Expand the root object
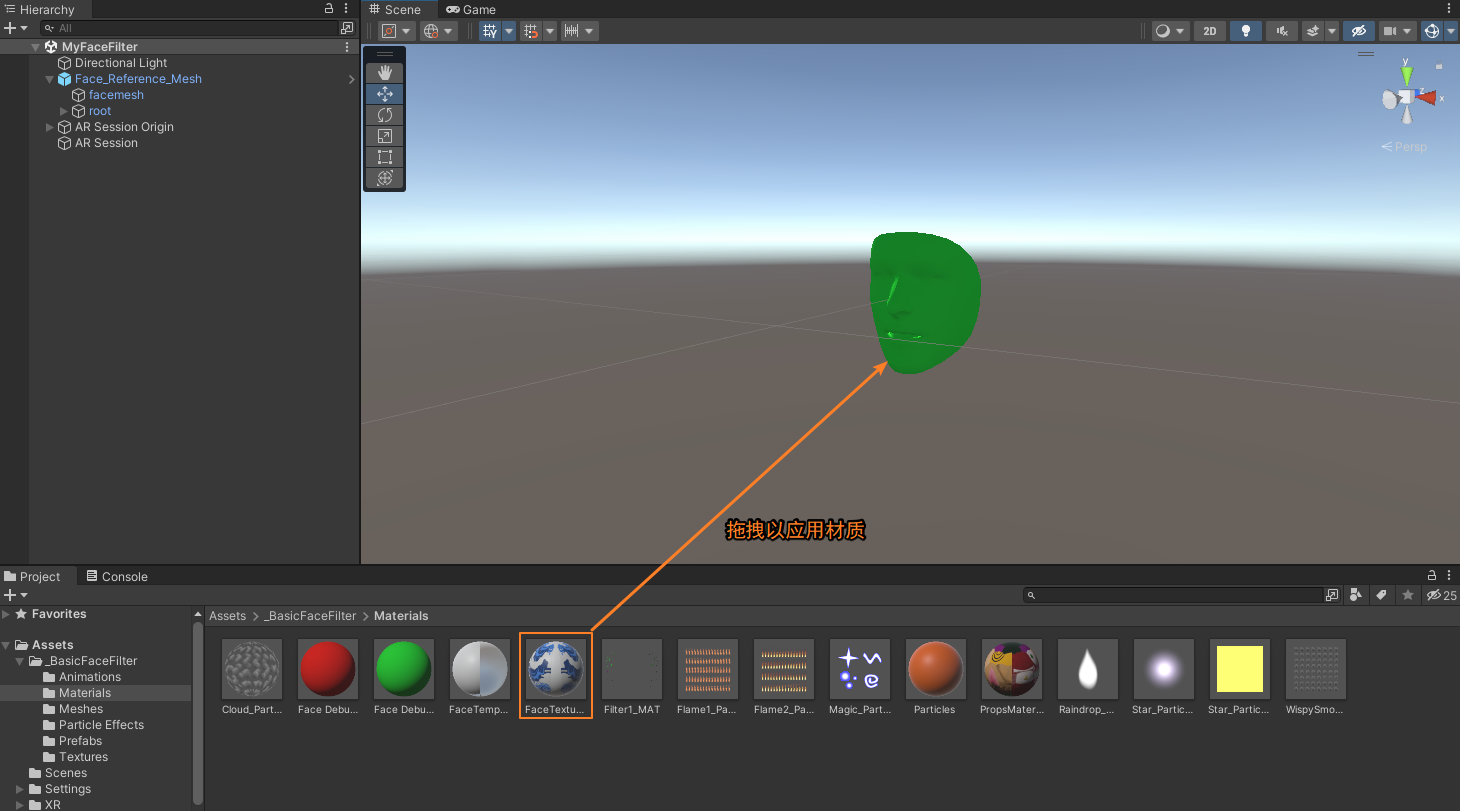The width and height of the screenshot is (1460, 811). tap(64, 111)
